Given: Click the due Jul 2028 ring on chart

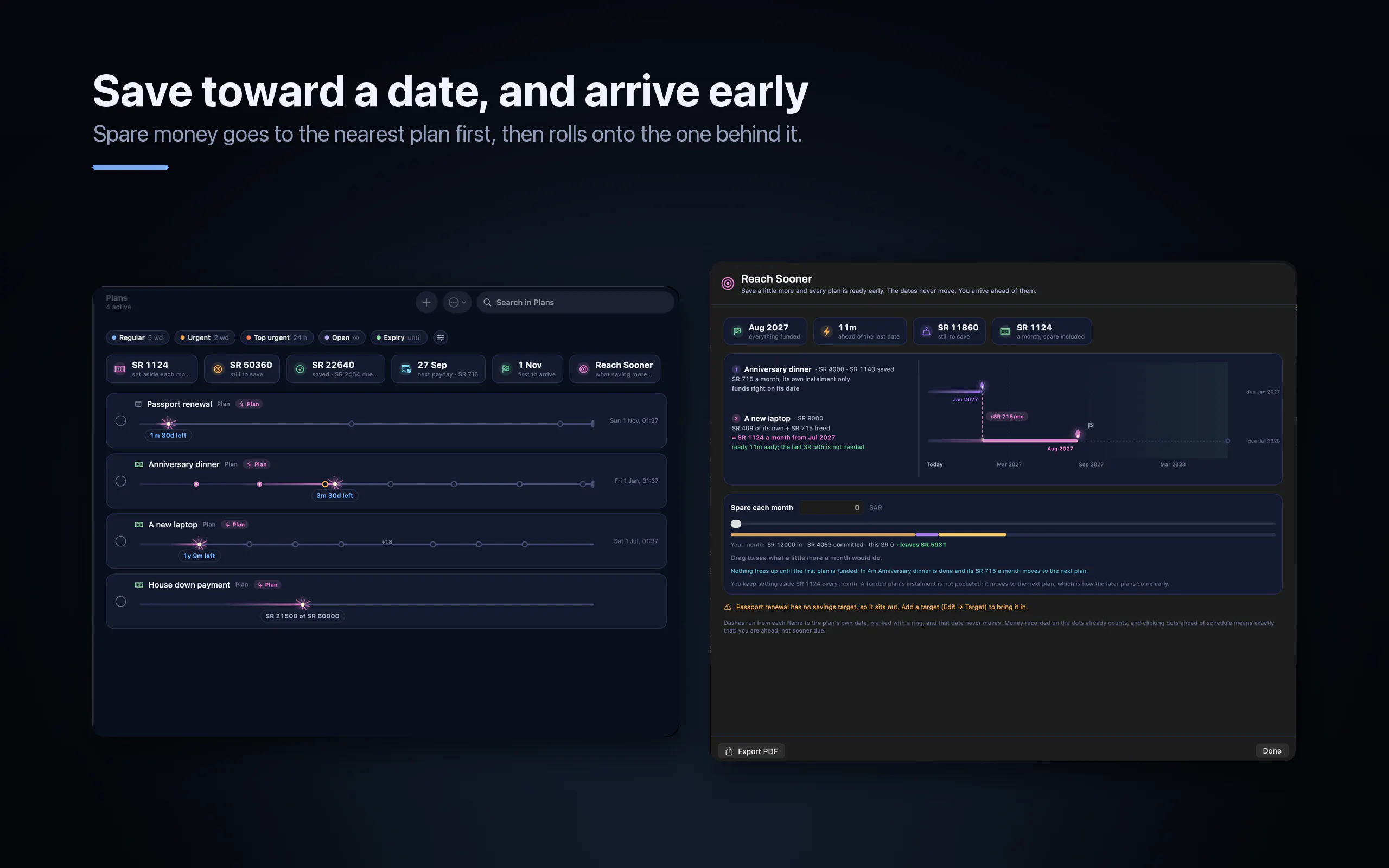Looking at the screenshot, I should pyautogui.click(x=1228, y=441).
